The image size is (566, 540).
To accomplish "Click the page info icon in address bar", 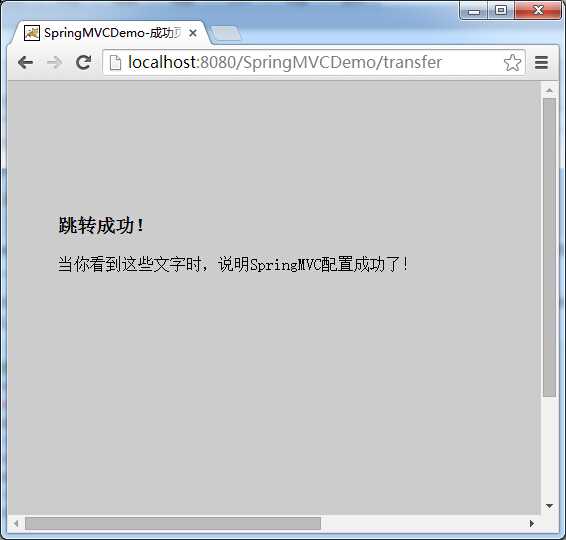I will 115,62.
